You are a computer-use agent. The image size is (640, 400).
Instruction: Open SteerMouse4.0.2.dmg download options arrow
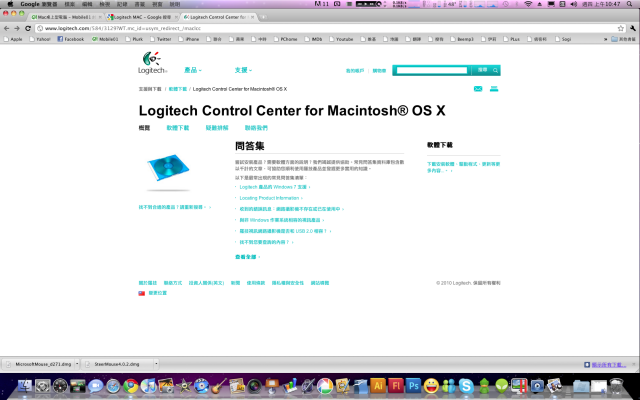pyautogui.click(x=156, y=364)
